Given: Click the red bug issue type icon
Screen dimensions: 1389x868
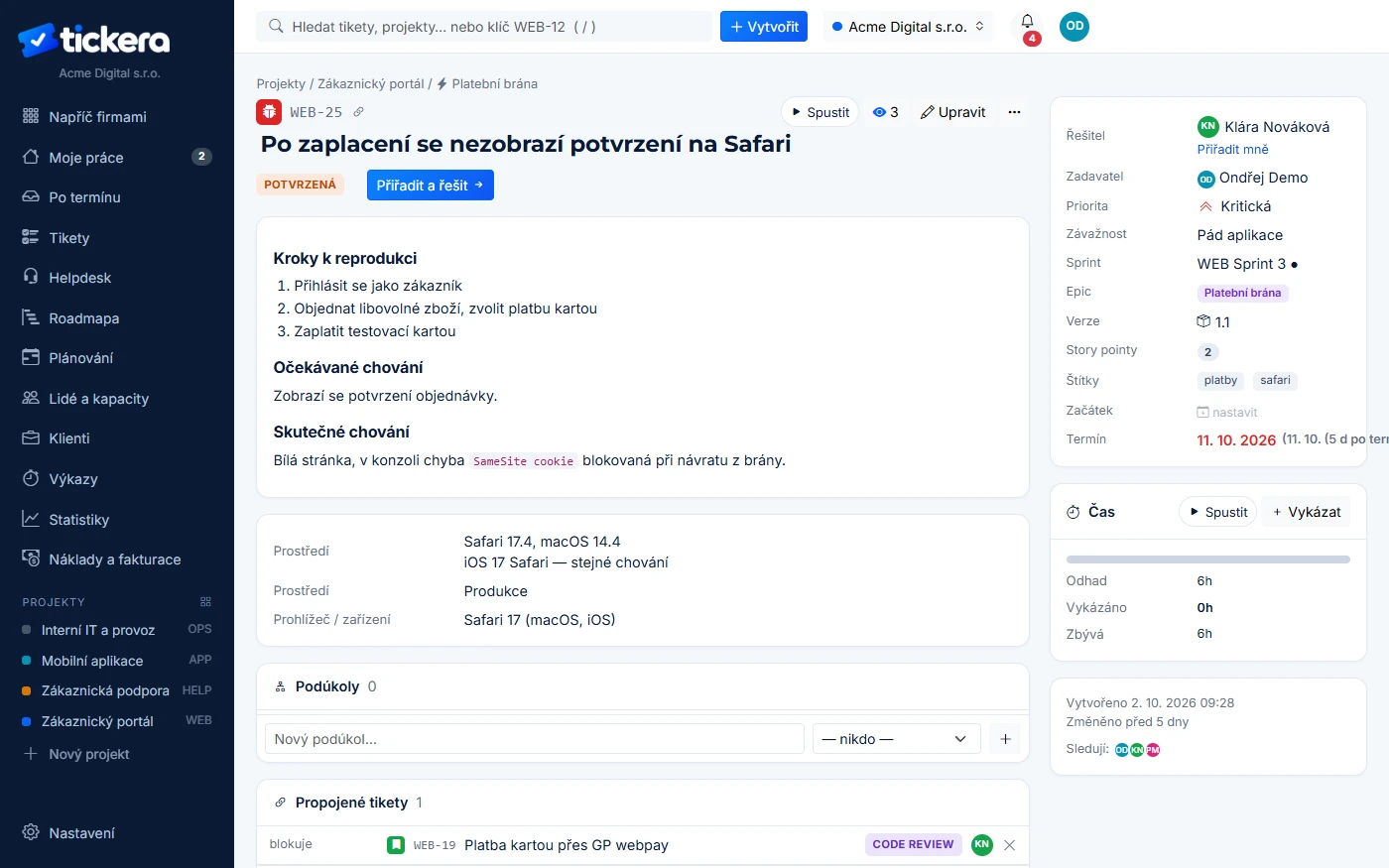Looking at the screenshot, I should point(269,112).
